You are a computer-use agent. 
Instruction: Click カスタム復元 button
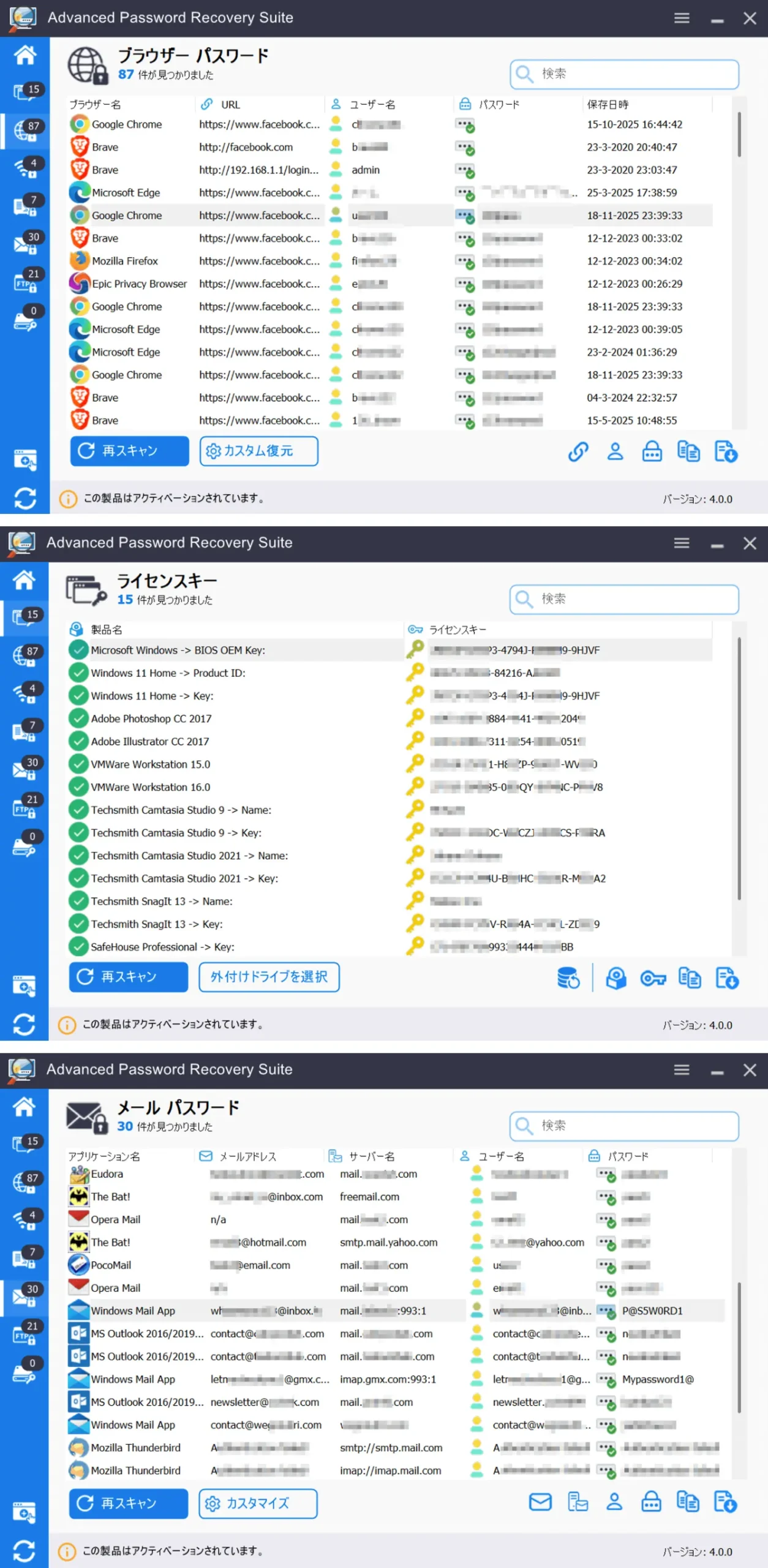[x=258, y=451]
